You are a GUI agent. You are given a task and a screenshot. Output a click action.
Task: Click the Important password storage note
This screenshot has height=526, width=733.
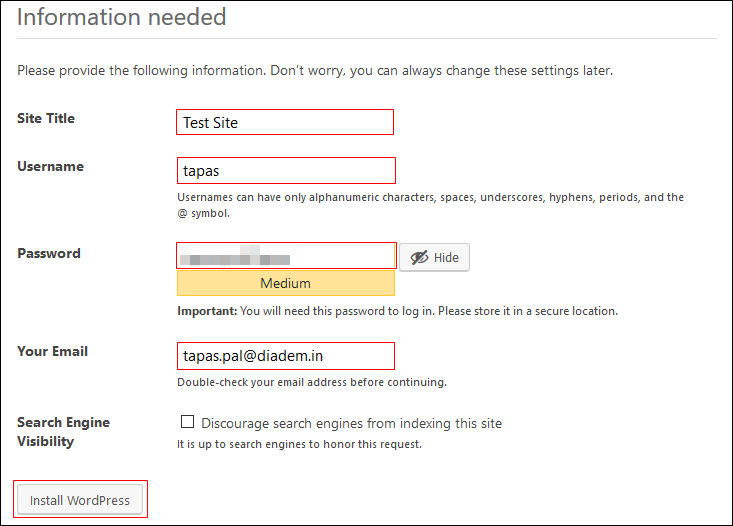coord(397,311)
